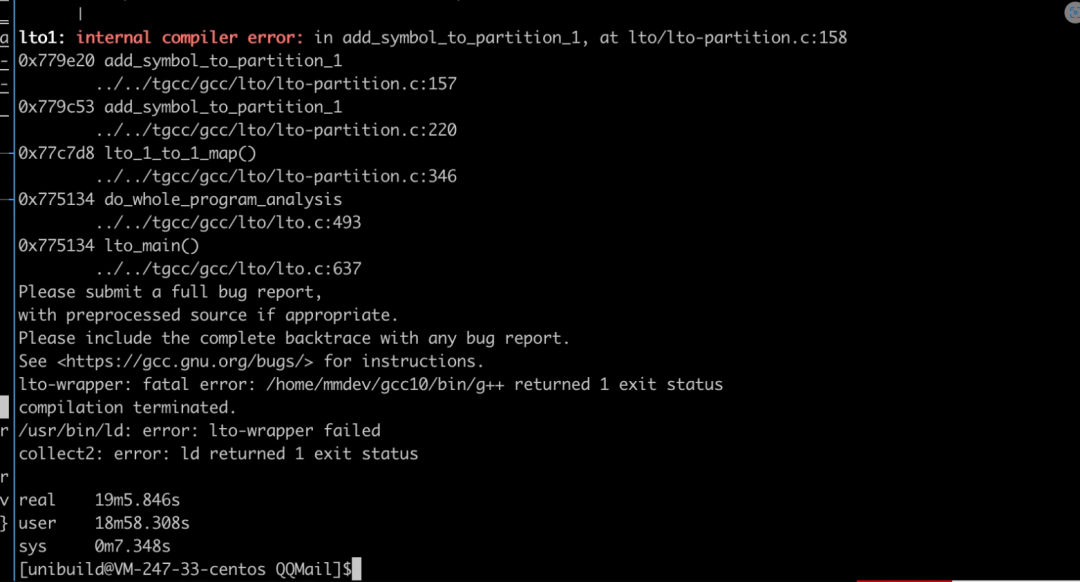The height and width of the screenshot is (582, 1080).
Task: Click the lto-partition.c:157 file path
Action: click(276, 84)
